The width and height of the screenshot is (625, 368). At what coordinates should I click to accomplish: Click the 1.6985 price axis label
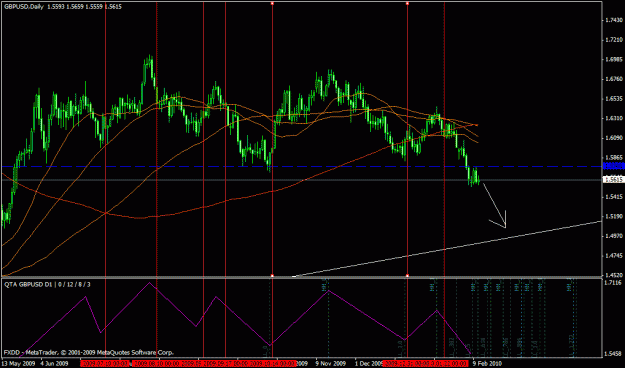coord(614,59)
